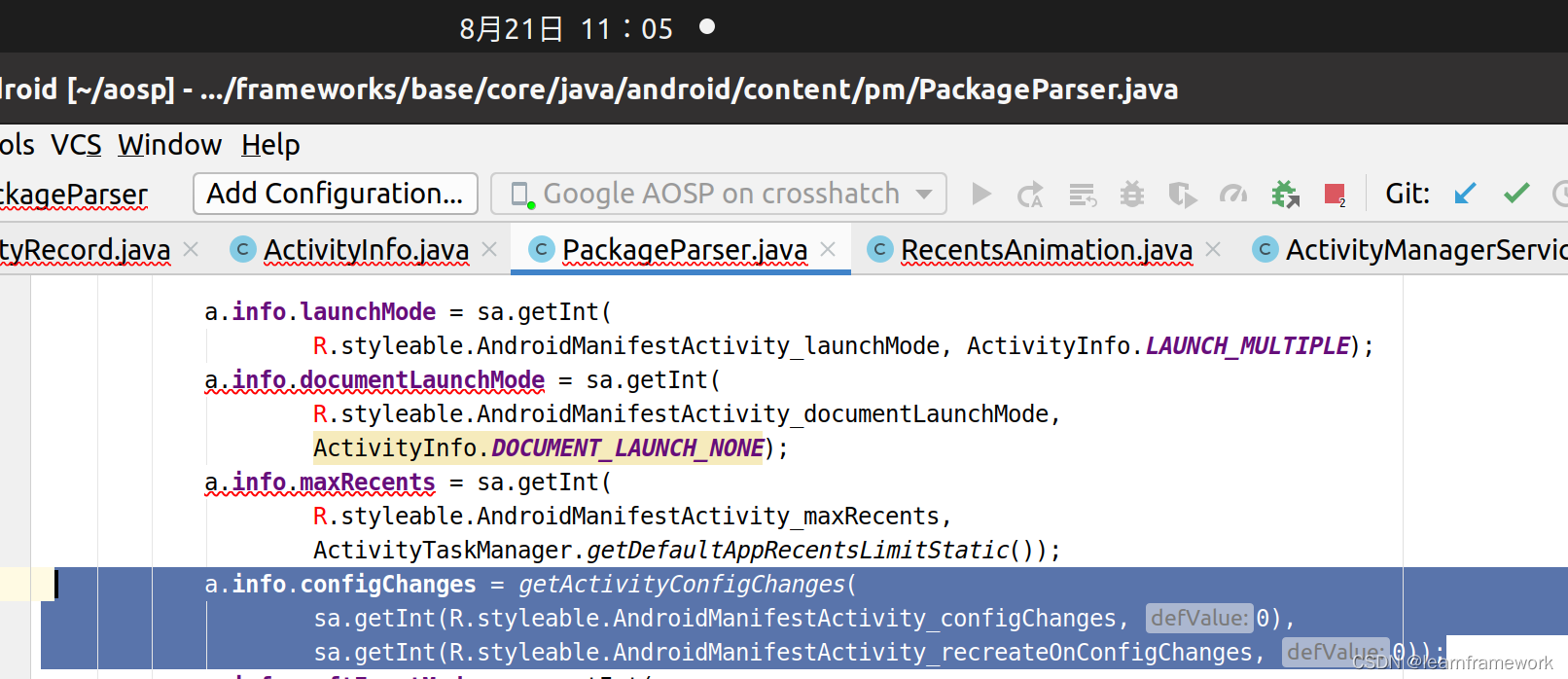This screenshot has width=1568, height=679.
Task: Click the Rerun with coverage icon
Action: pos(1030,195)
